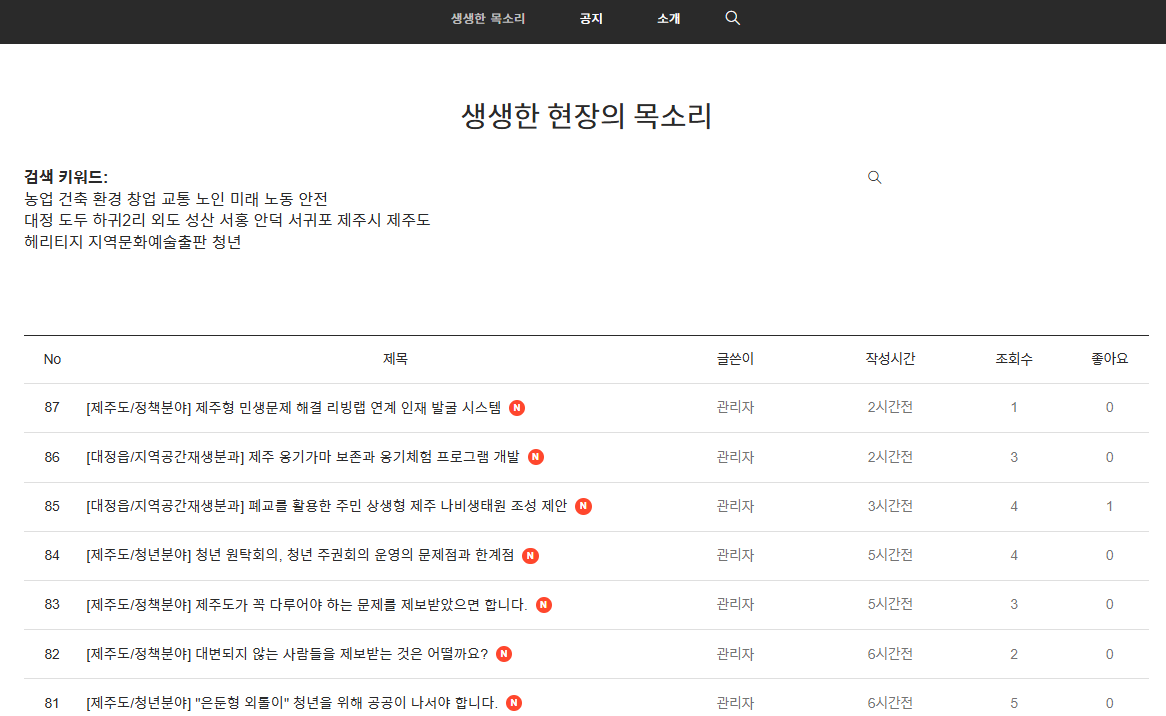Click the 조회수 column header
The height and width of the screenshot is (716, 1166).
coord(1014,359)
